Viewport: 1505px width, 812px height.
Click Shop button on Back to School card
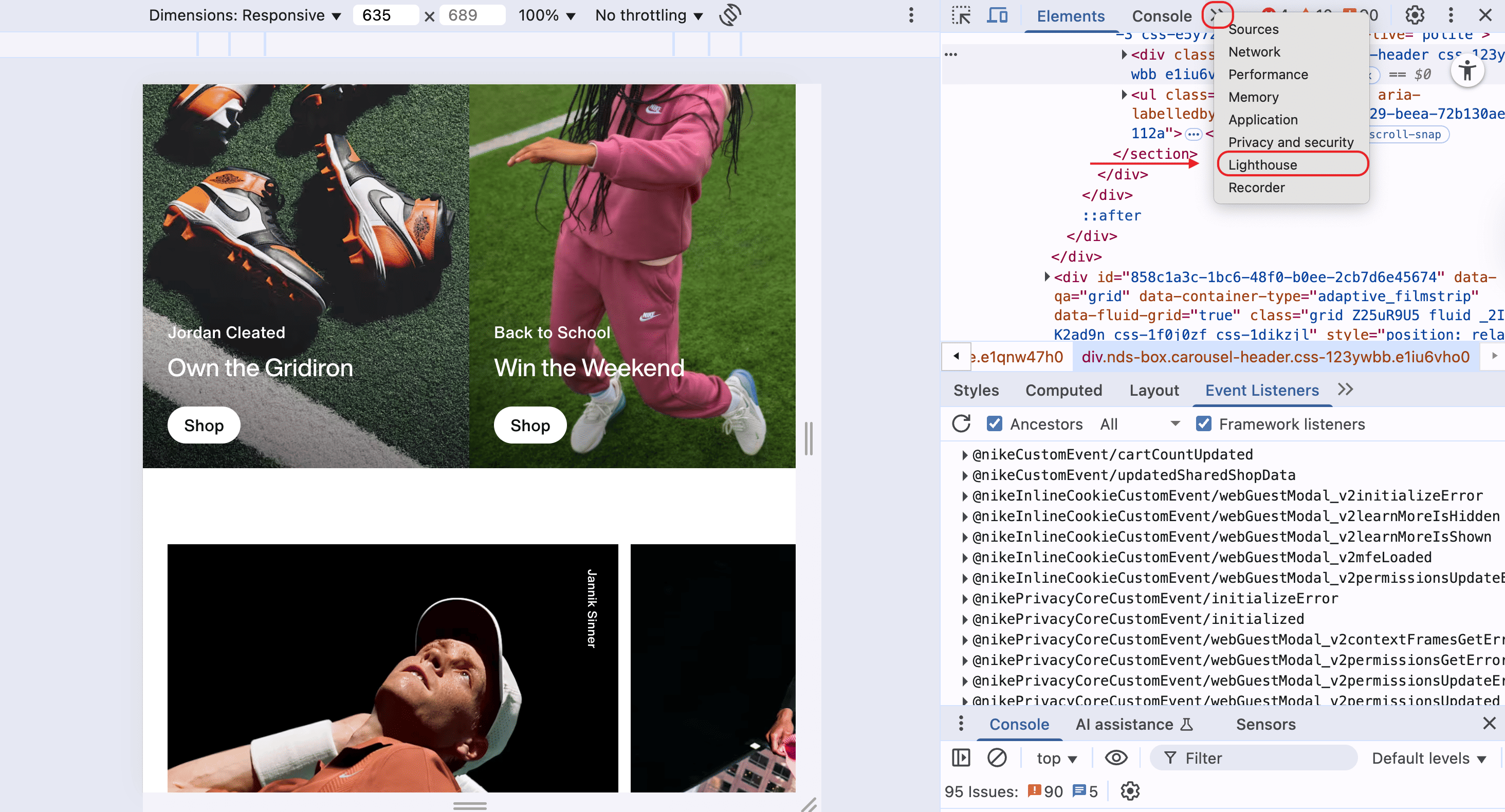pyautogui.click(x=530, y=425)
